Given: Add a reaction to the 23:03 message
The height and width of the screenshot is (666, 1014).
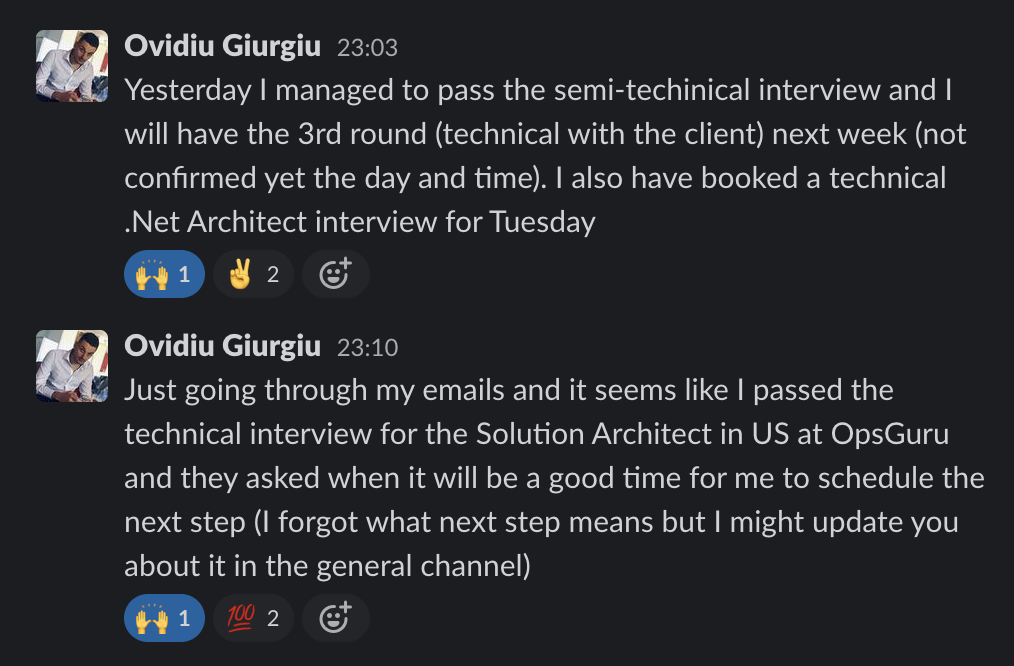Looking at the screenshot, I should 335,274.
